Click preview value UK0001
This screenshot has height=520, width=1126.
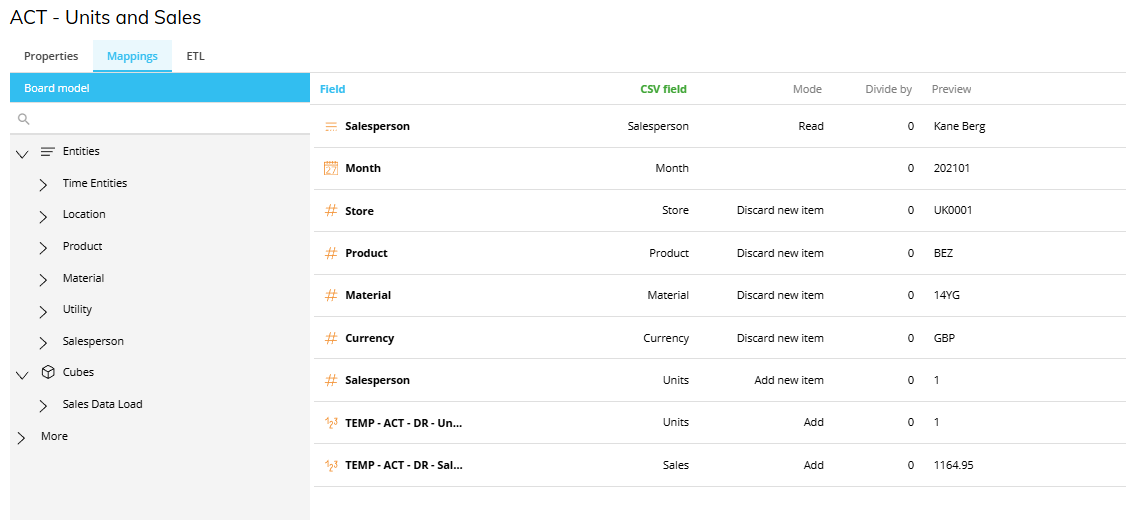coord(953,210)
